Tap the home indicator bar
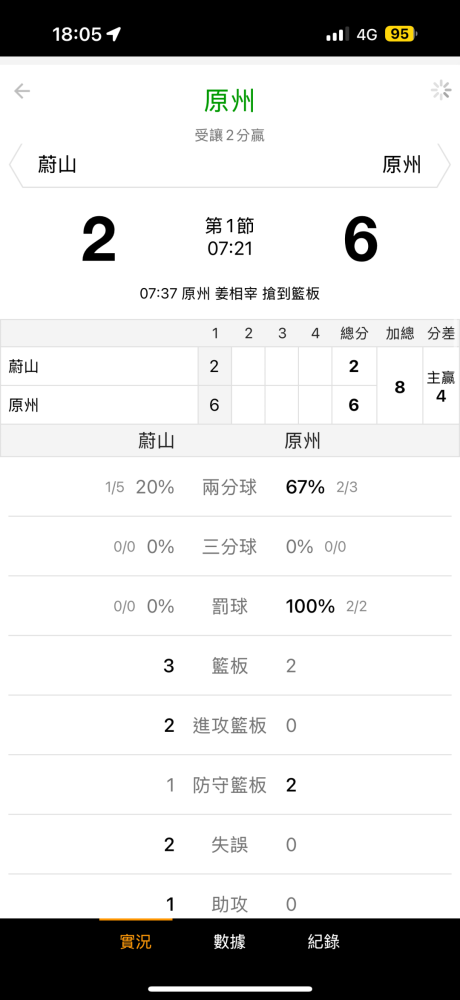This screenshot has width=460, height=1000. tap(230, 989)
